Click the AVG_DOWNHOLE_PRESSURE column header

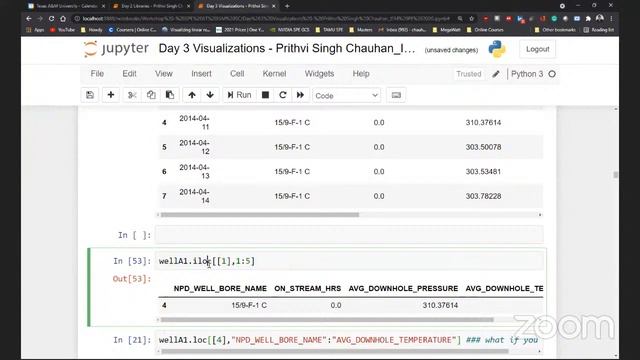click(403, 289)
